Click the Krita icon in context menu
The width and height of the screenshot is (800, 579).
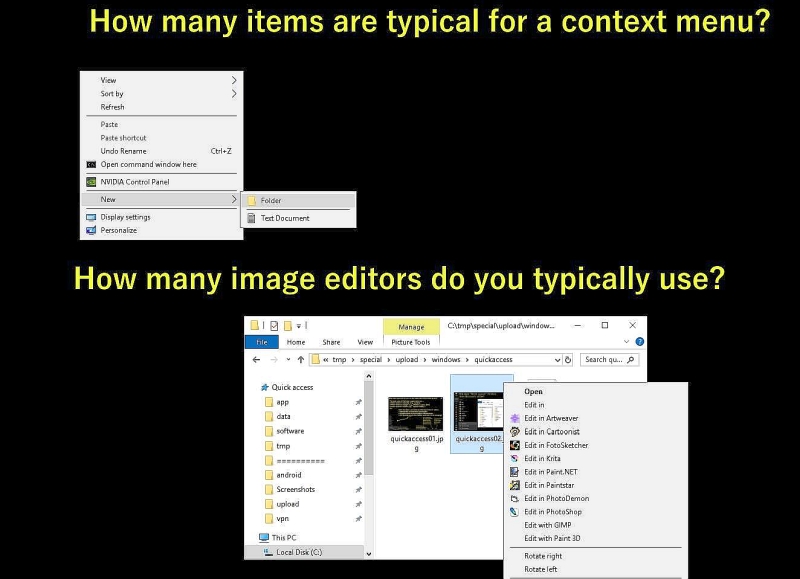point(515,459)
